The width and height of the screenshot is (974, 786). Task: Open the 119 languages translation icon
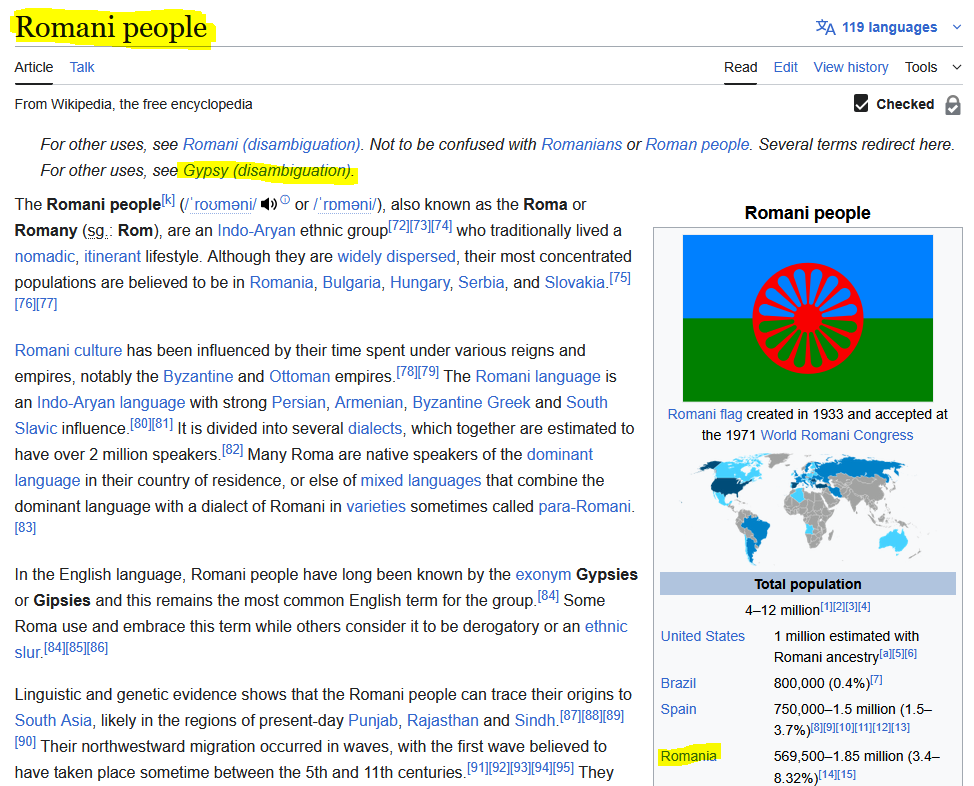click(x=825, y=27)
